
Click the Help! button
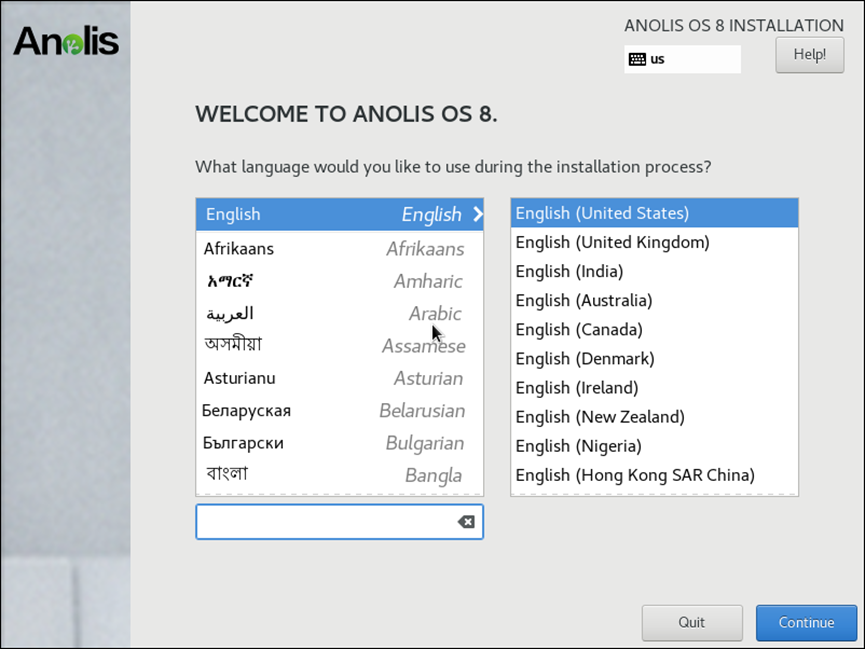[x=809, y=55]
